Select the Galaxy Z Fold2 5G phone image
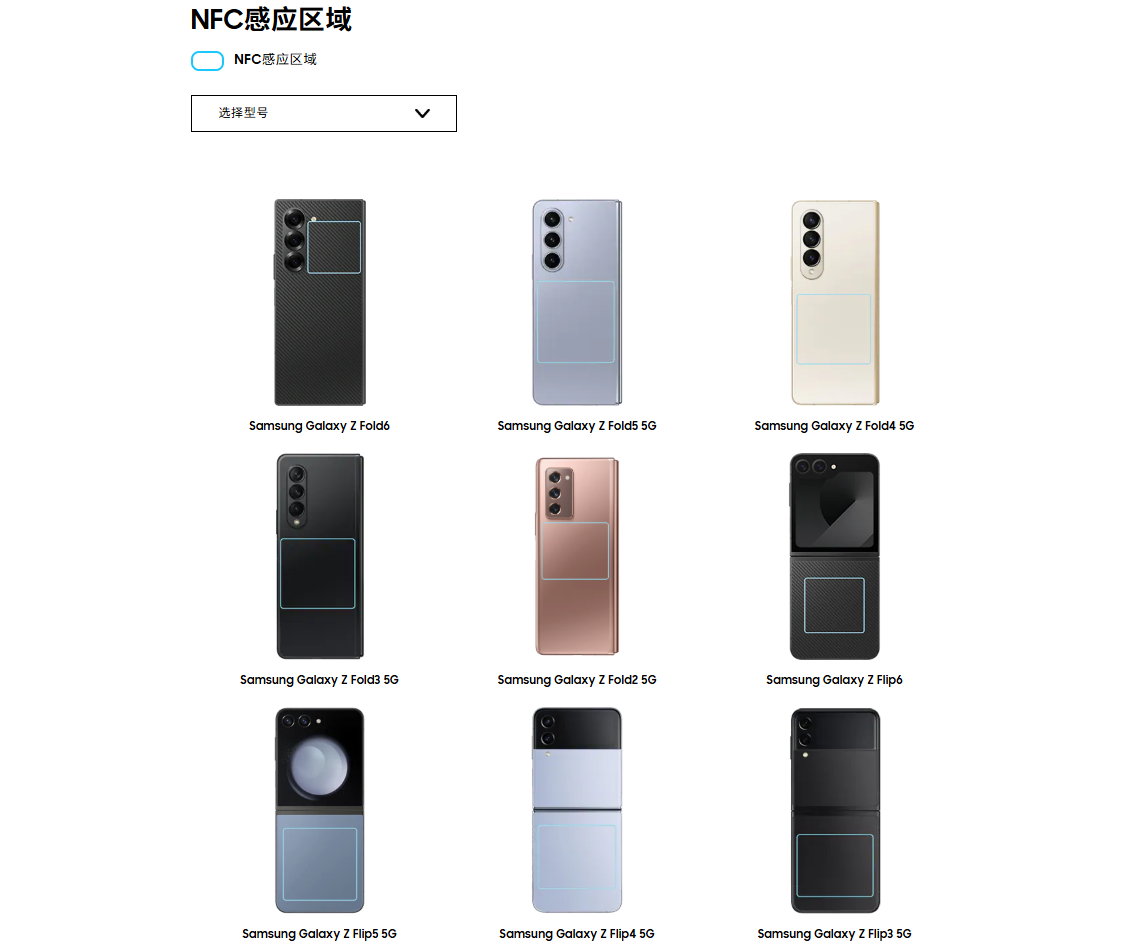 click(x=577, y=556)
